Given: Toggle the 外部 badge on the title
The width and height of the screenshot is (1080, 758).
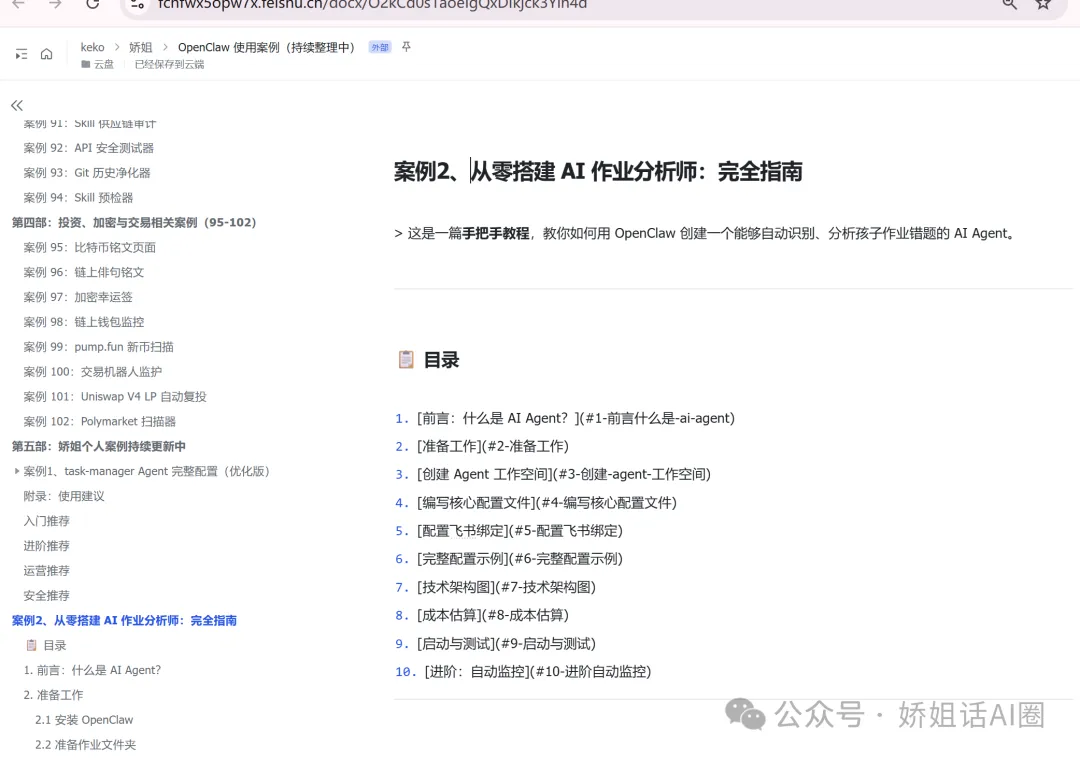Looking at the screenshot, I should point(380,46).
